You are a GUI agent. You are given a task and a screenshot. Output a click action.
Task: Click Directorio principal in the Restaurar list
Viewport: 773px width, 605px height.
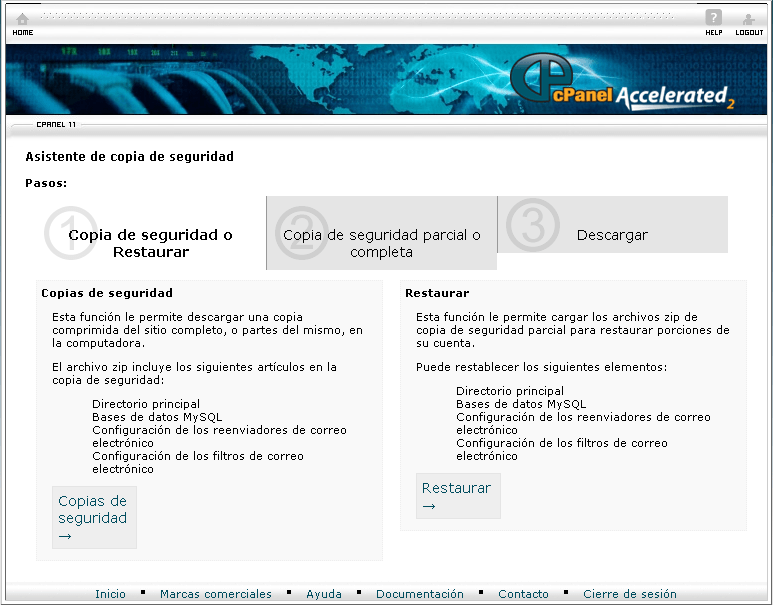point(510,391)
